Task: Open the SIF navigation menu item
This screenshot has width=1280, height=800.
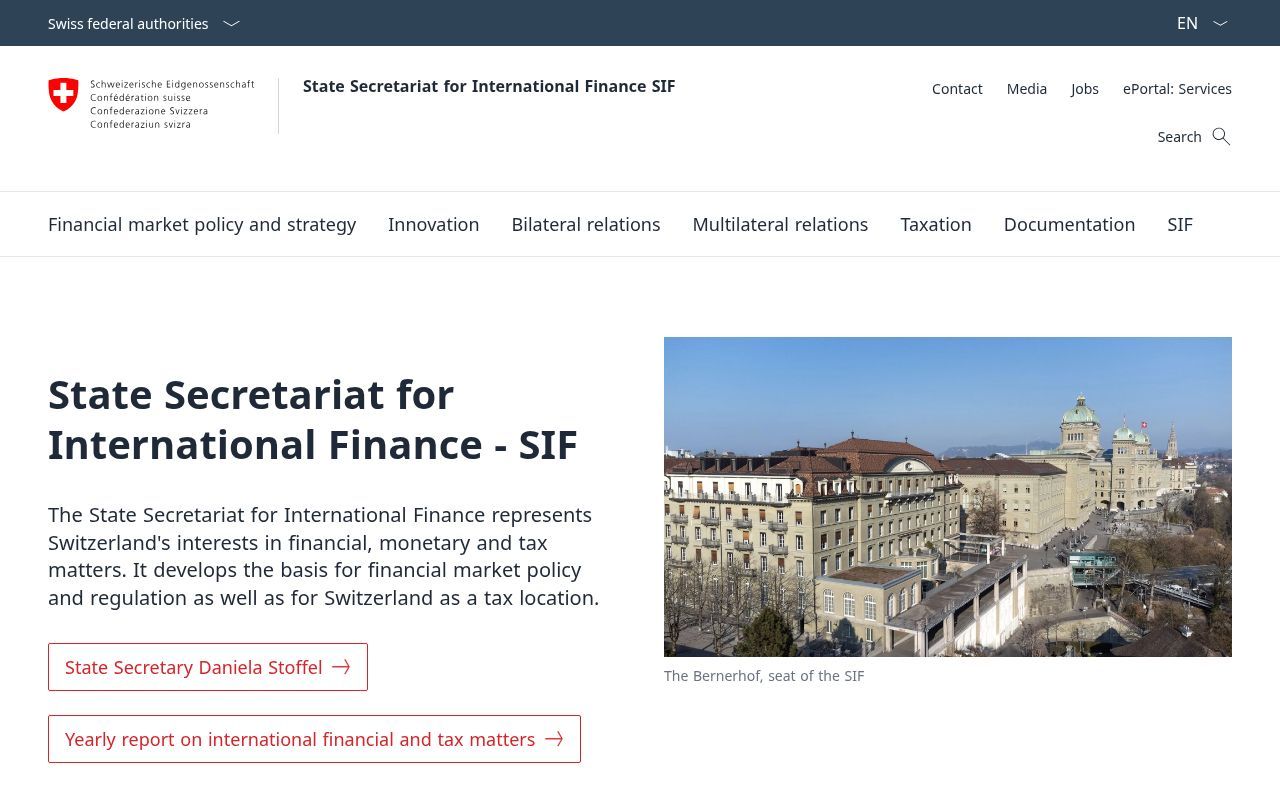Action: [x=1180, y=224]
